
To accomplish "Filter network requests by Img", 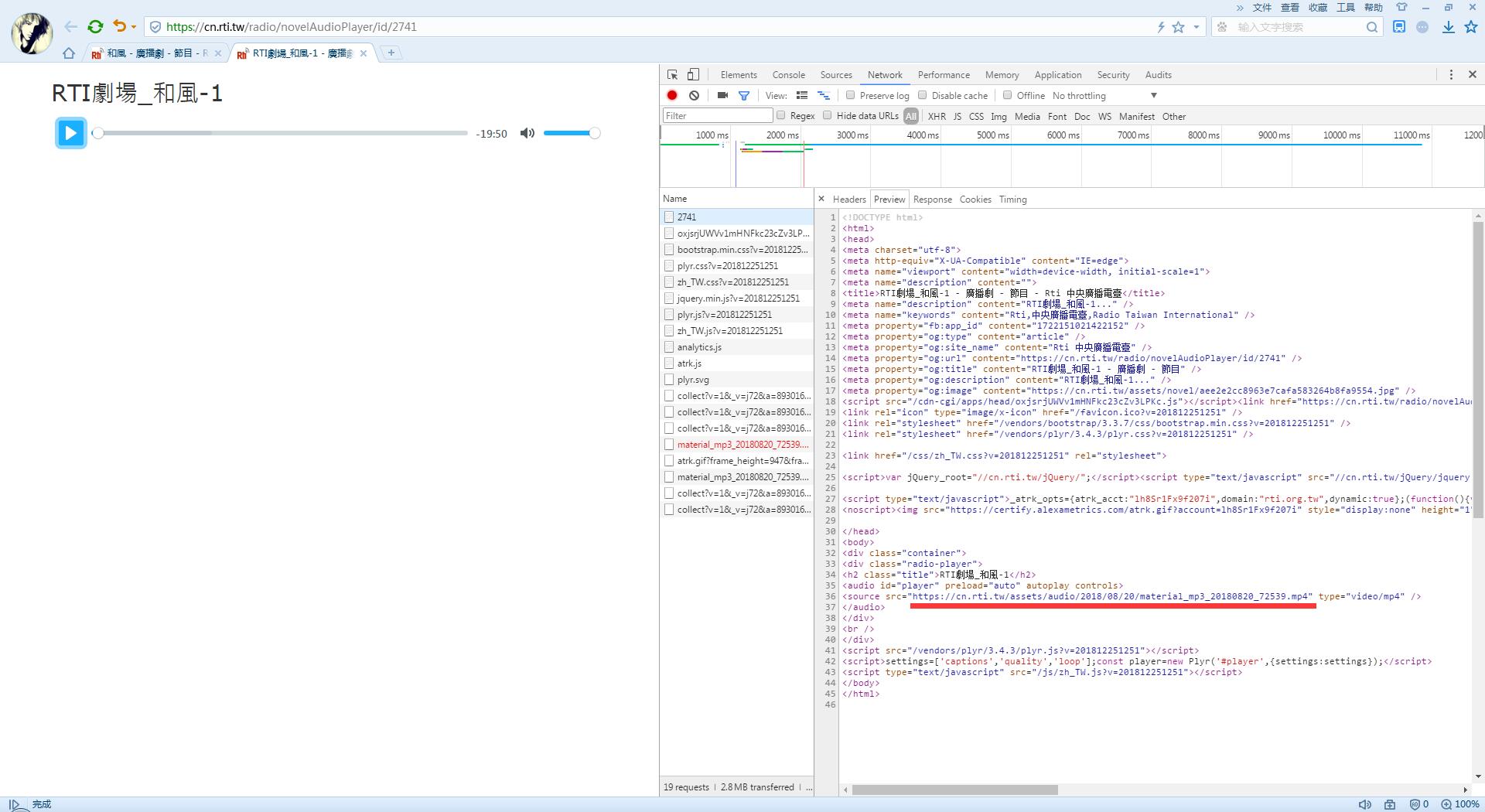I will [999, 117].
